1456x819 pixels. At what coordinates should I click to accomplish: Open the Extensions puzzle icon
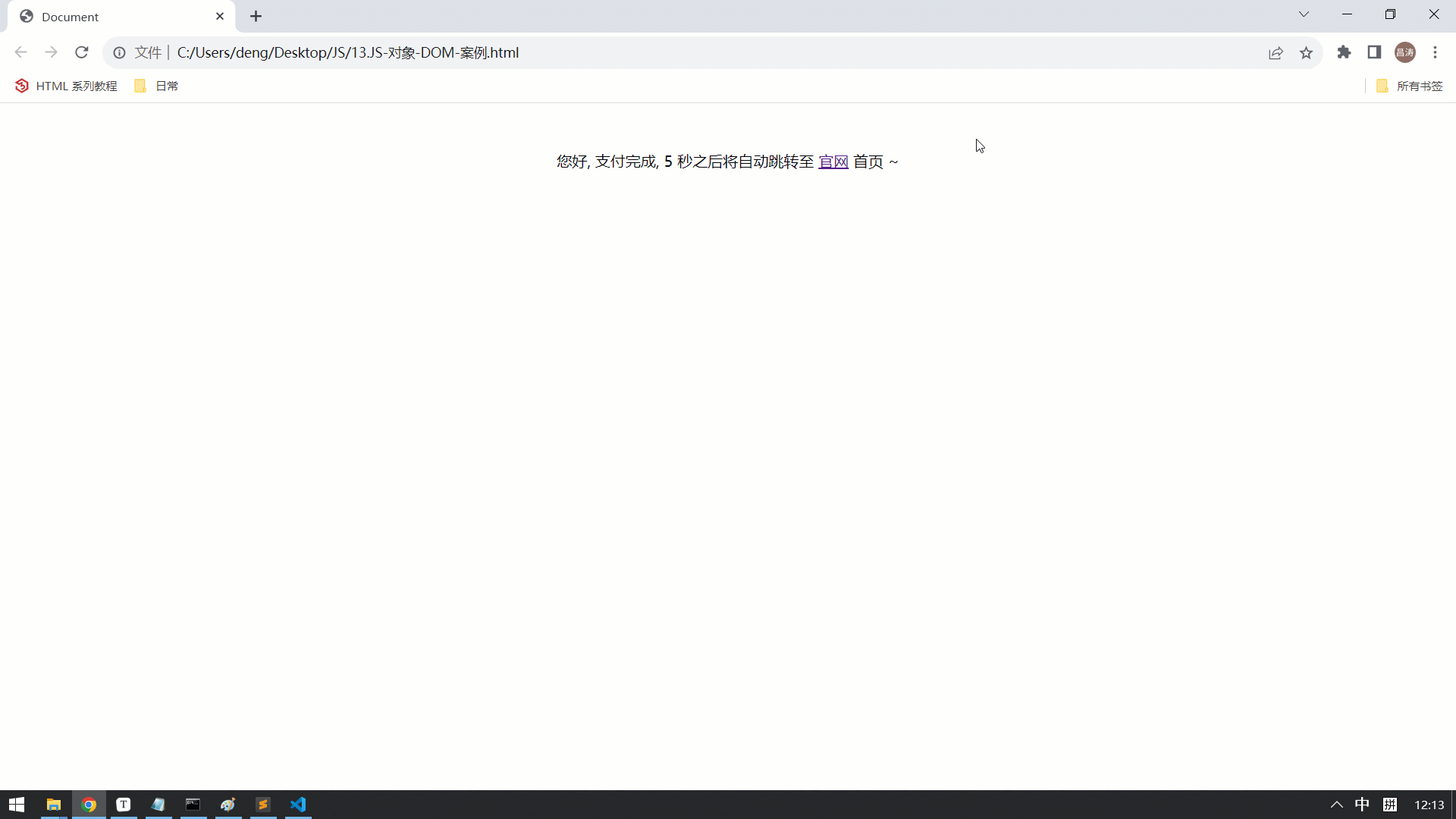[x=1344, y=52]
